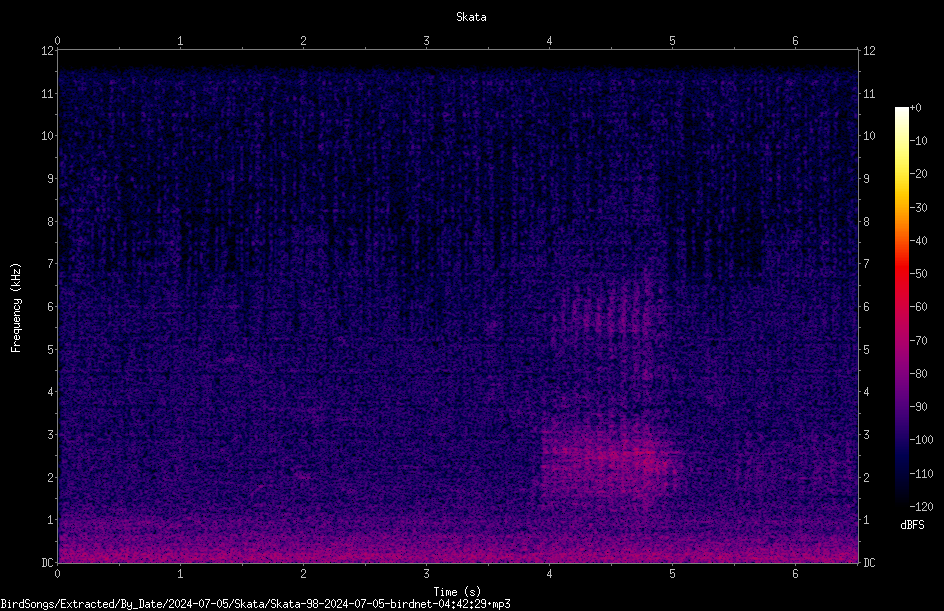Click the "DC" label on the right frequency axis
The width and height of the screenshot is (944, 611).
[x=869, y=563]
